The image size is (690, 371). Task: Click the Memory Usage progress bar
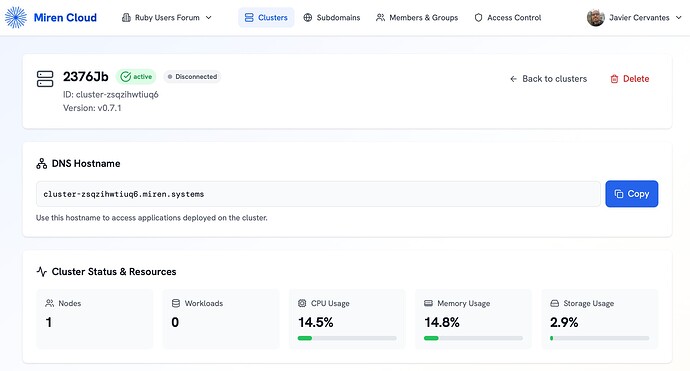[473, 338]
